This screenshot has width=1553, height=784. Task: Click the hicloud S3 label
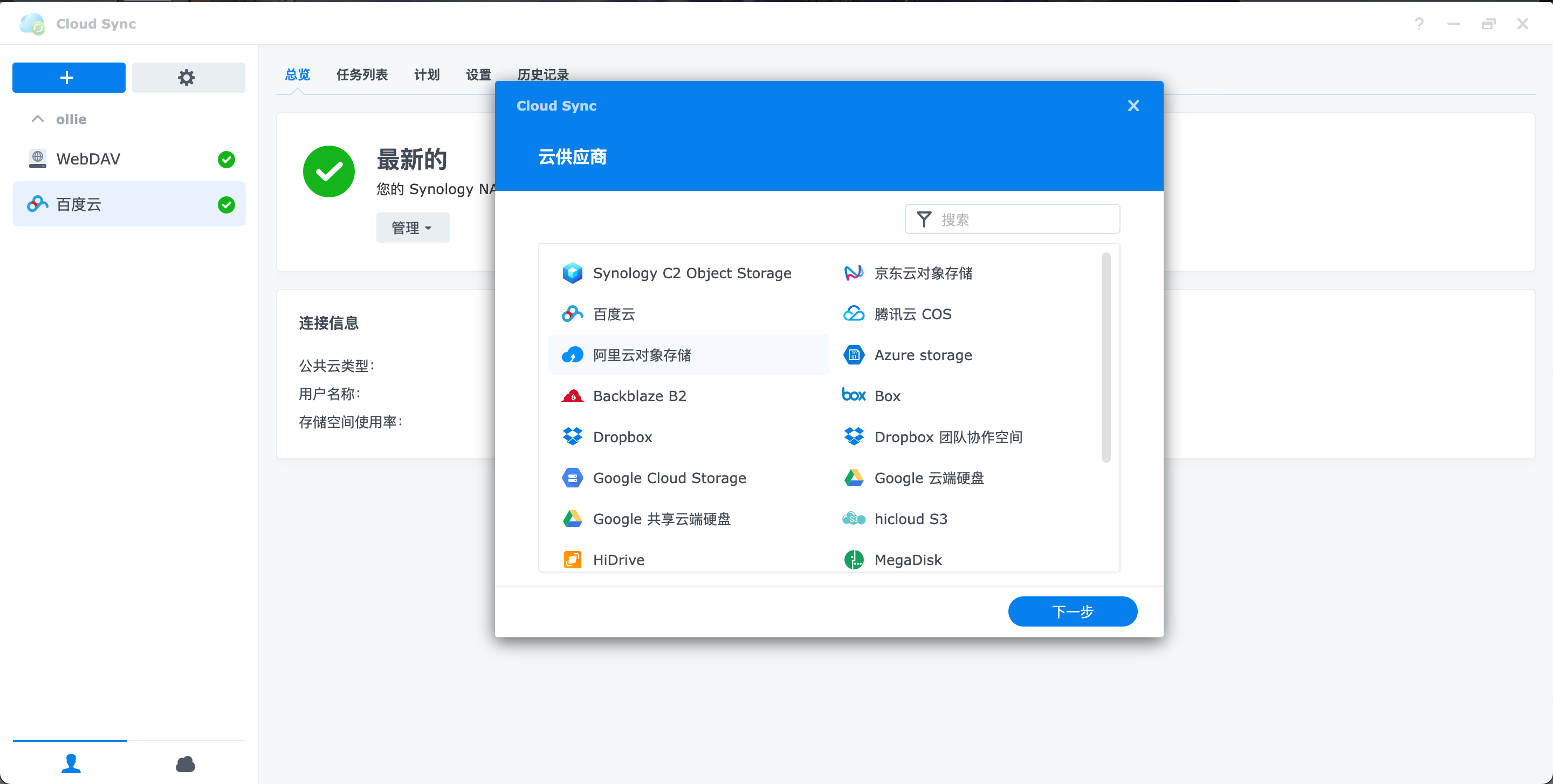(911, 519)
